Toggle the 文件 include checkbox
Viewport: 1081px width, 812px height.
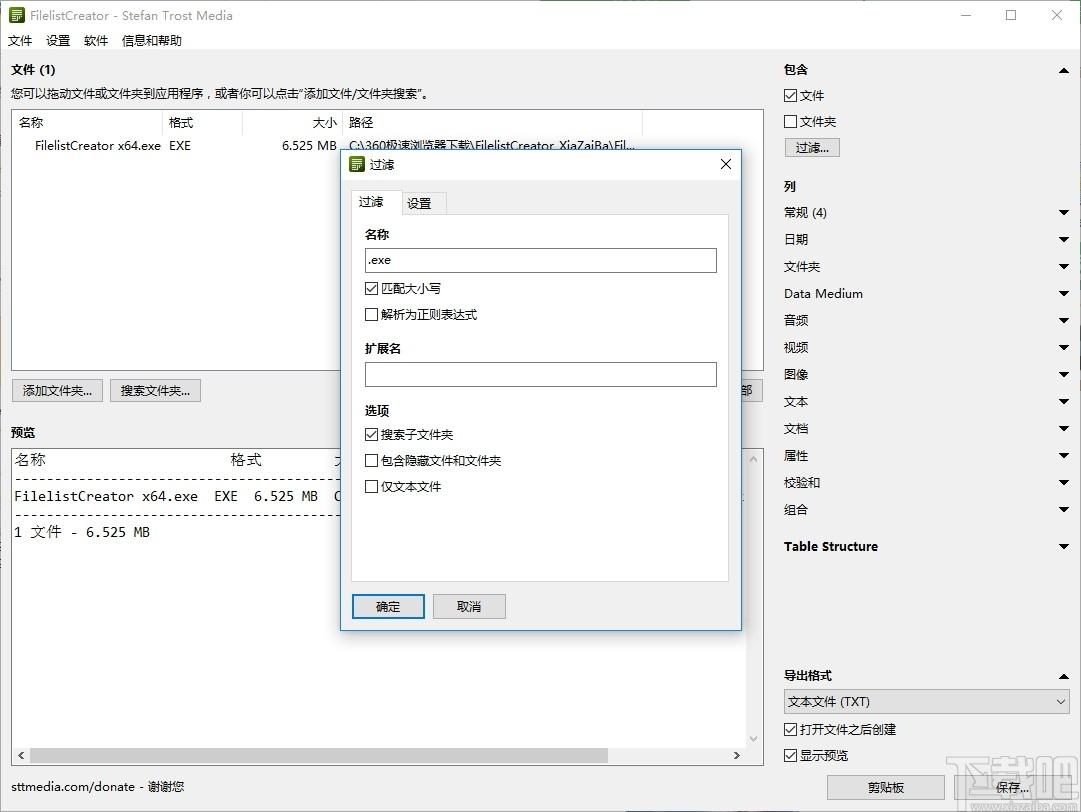tap(791, 96)
